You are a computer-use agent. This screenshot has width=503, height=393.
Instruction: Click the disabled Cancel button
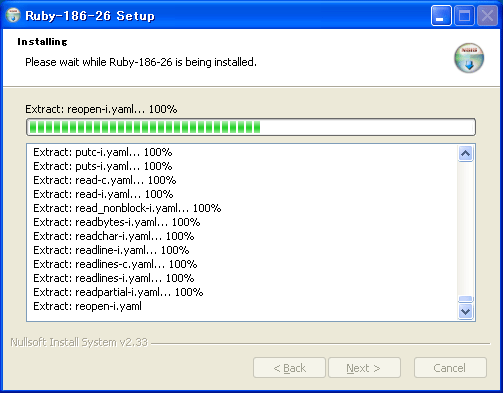pyautogui.click(x=450, y=368)
